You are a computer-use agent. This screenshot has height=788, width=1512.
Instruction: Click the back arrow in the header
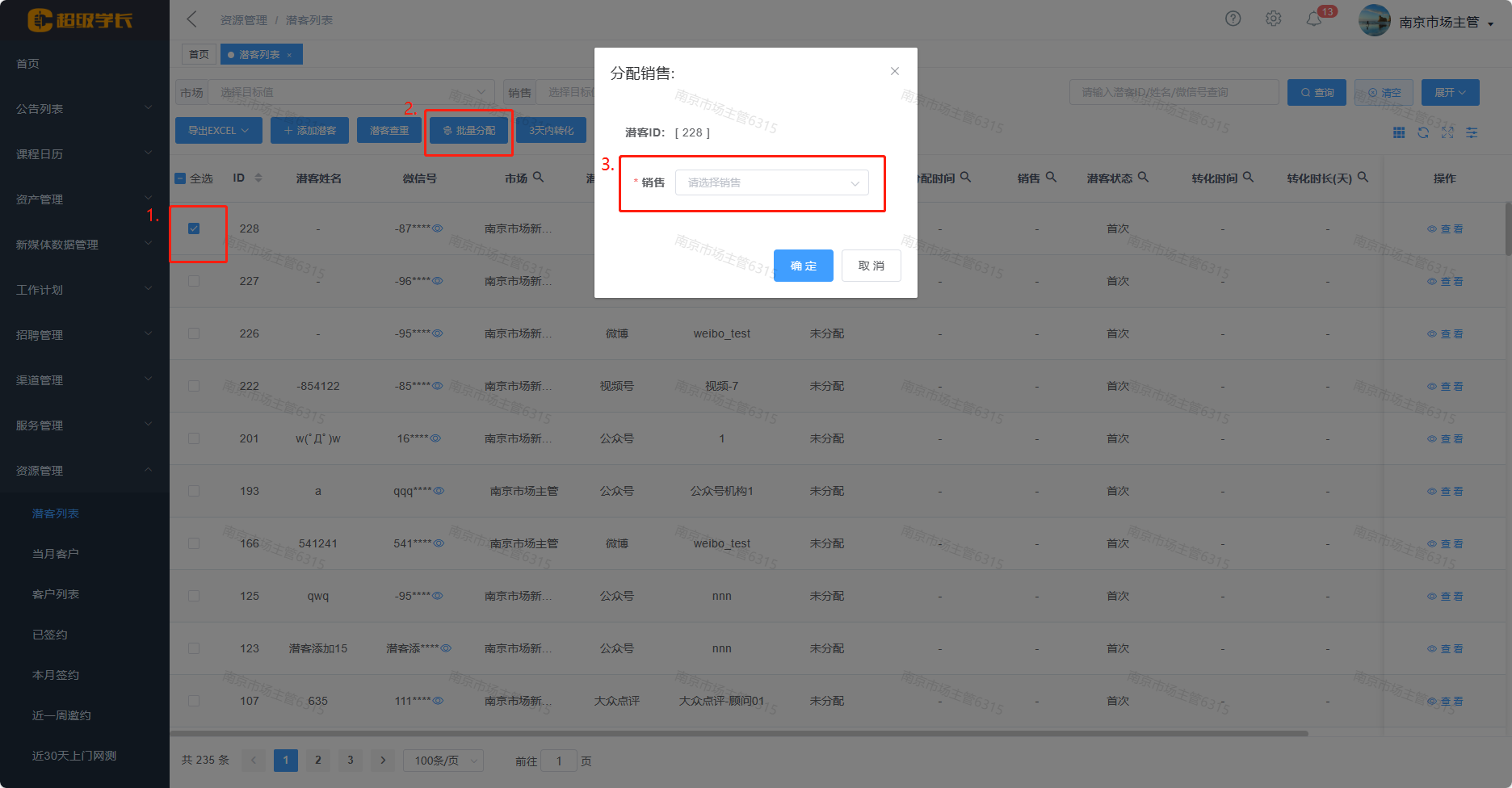pos(192,19)
